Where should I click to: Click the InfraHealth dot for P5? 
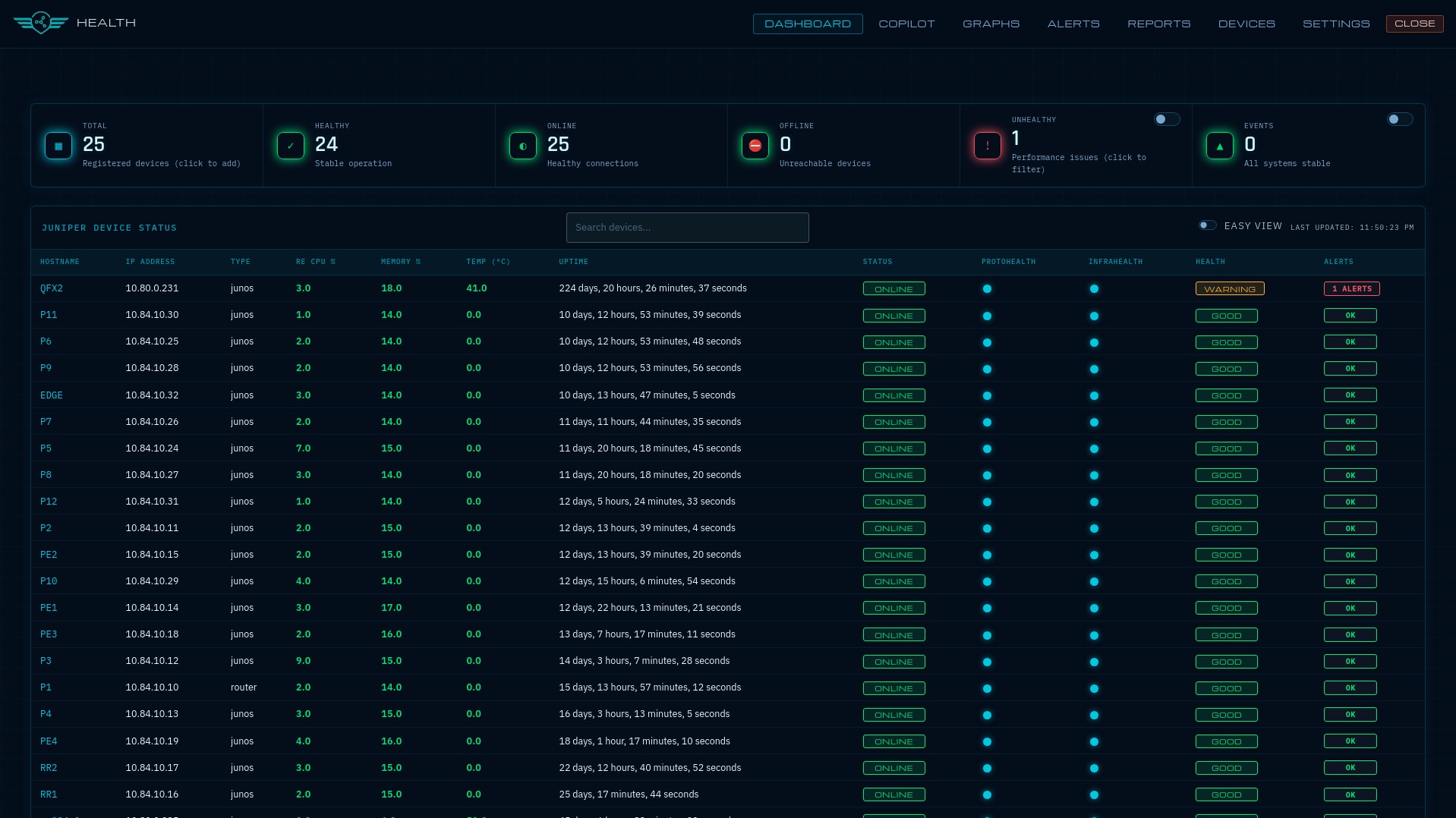click(1094, 448)
